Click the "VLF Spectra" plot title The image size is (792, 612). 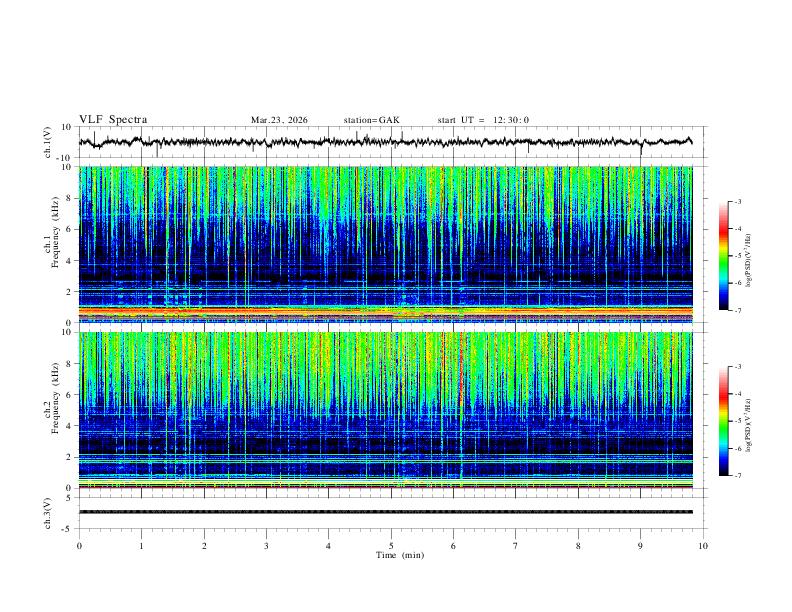(113, 120)
